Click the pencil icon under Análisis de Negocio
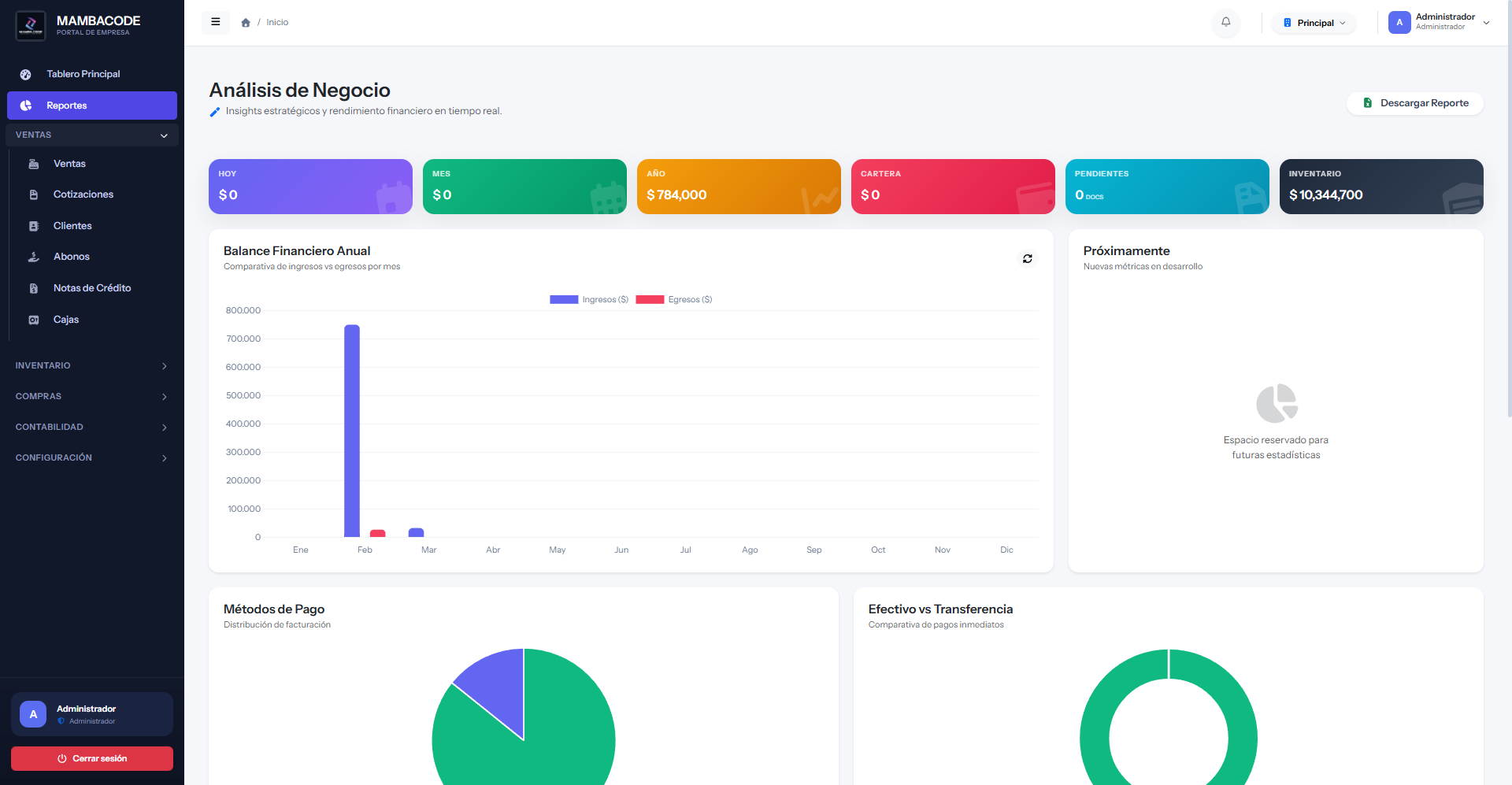 click(x=215, y=112)
